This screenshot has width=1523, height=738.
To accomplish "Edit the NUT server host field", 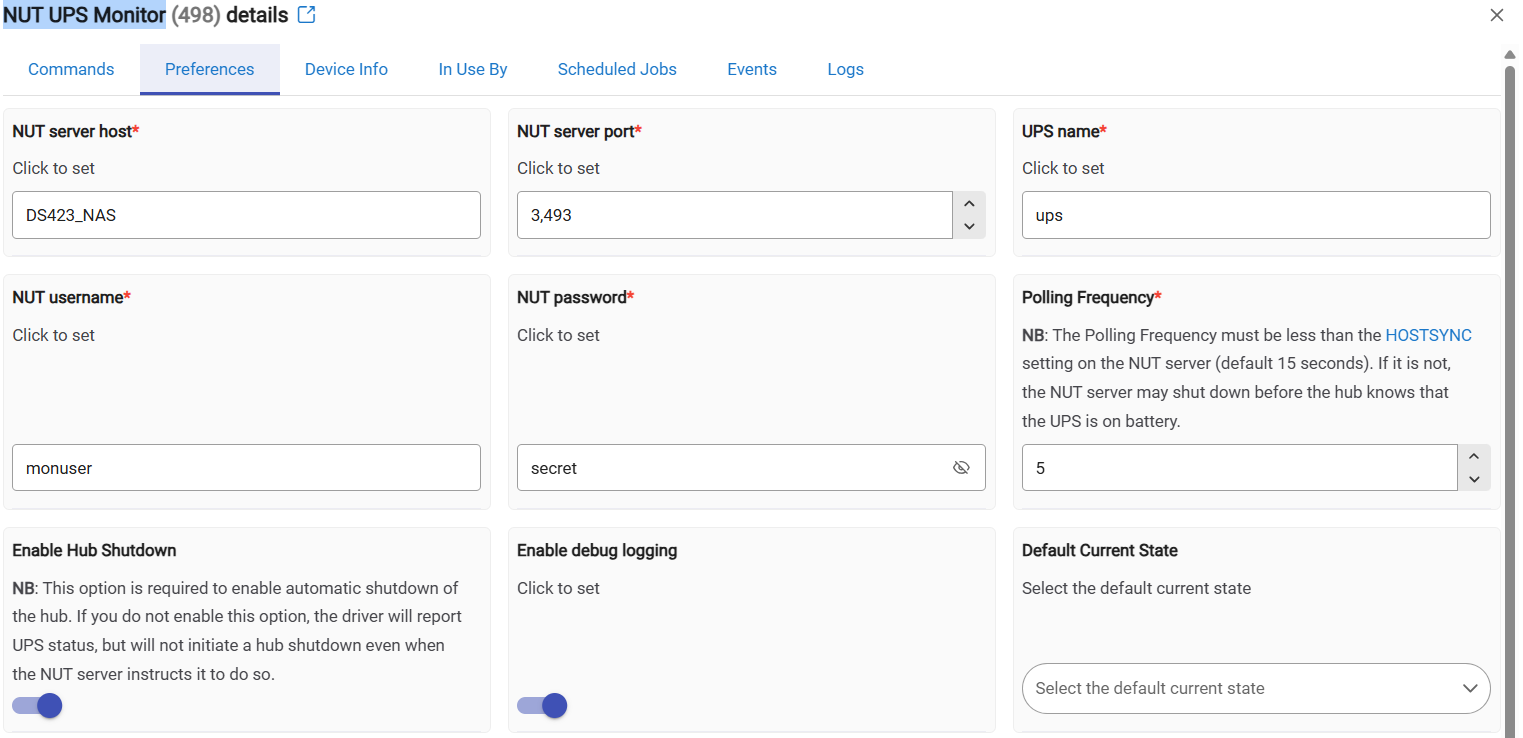I will coord(246,215).
